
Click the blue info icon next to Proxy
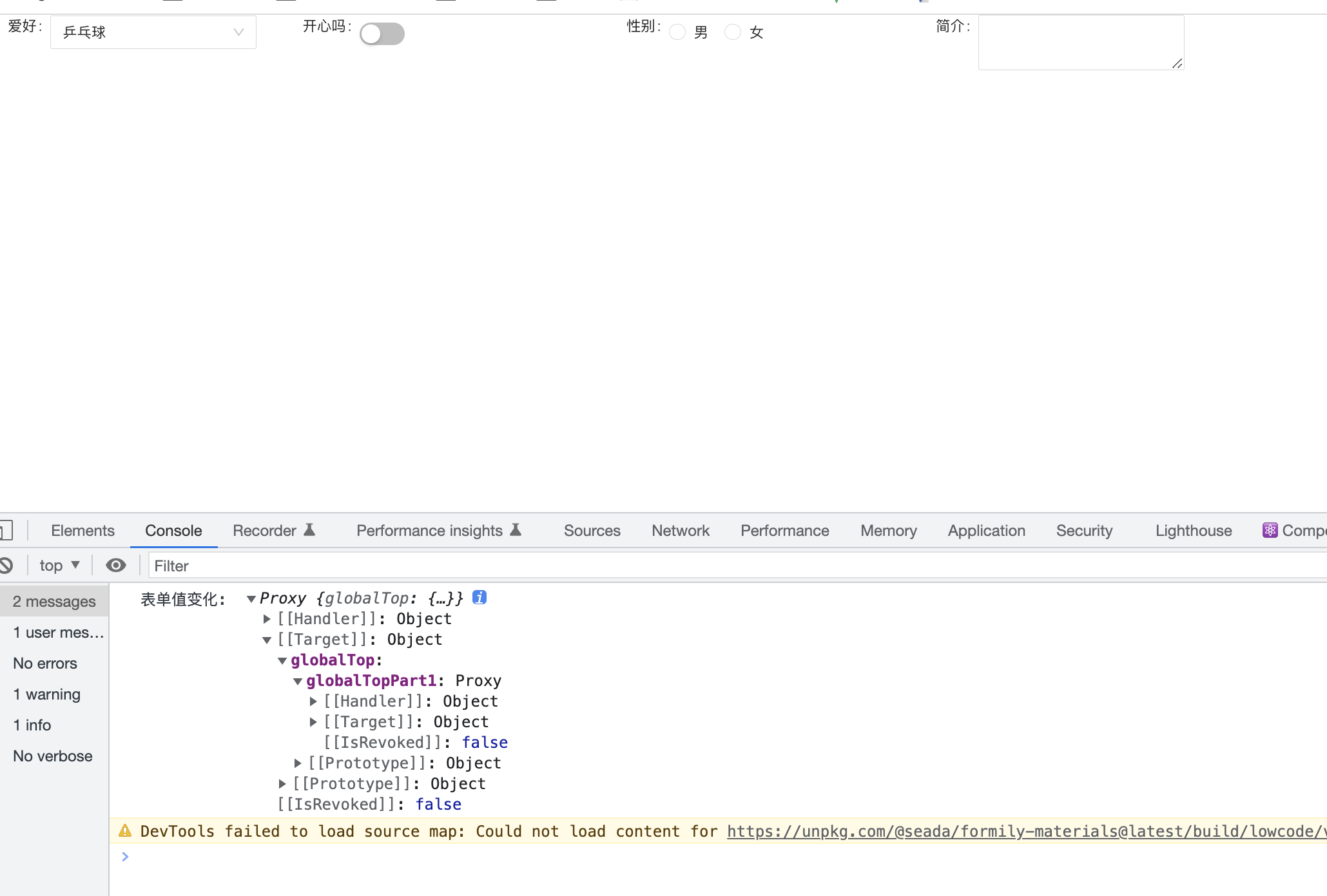coord(479,597)
